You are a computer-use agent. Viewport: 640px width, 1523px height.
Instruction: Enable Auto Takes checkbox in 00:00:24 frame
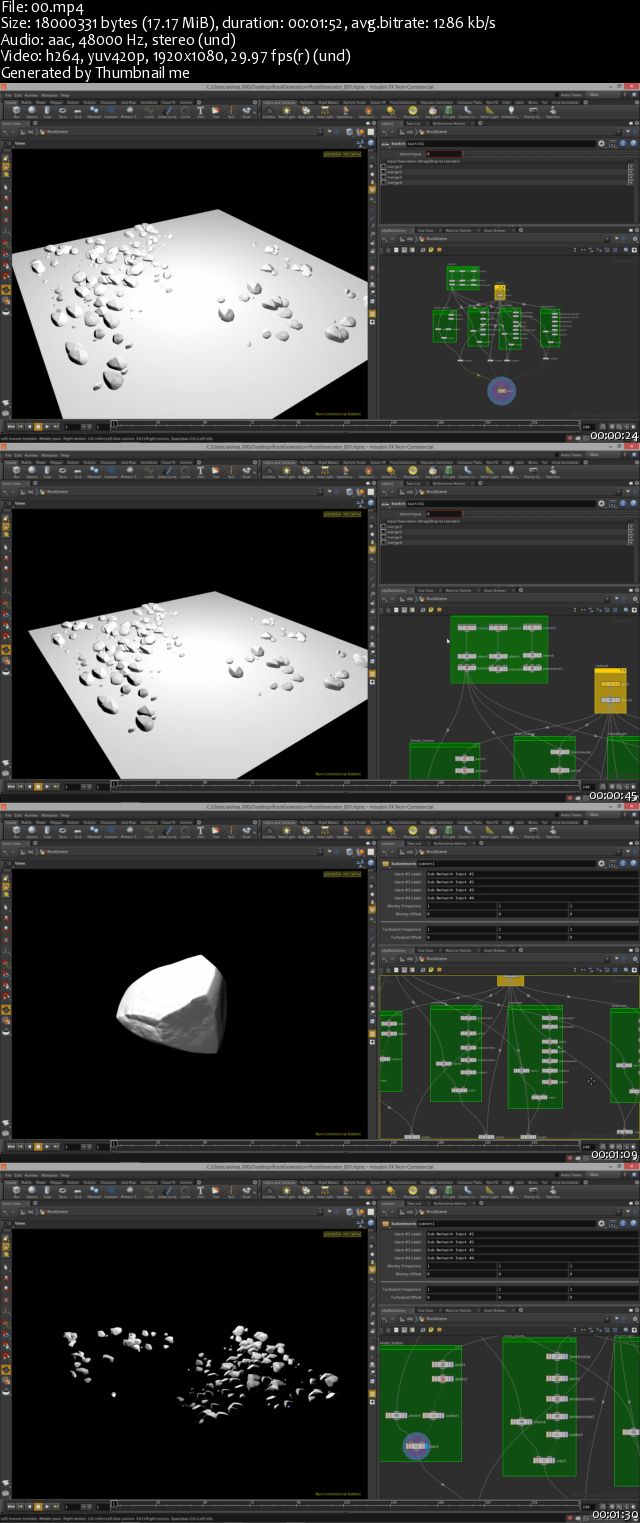[x=558, y=94]
